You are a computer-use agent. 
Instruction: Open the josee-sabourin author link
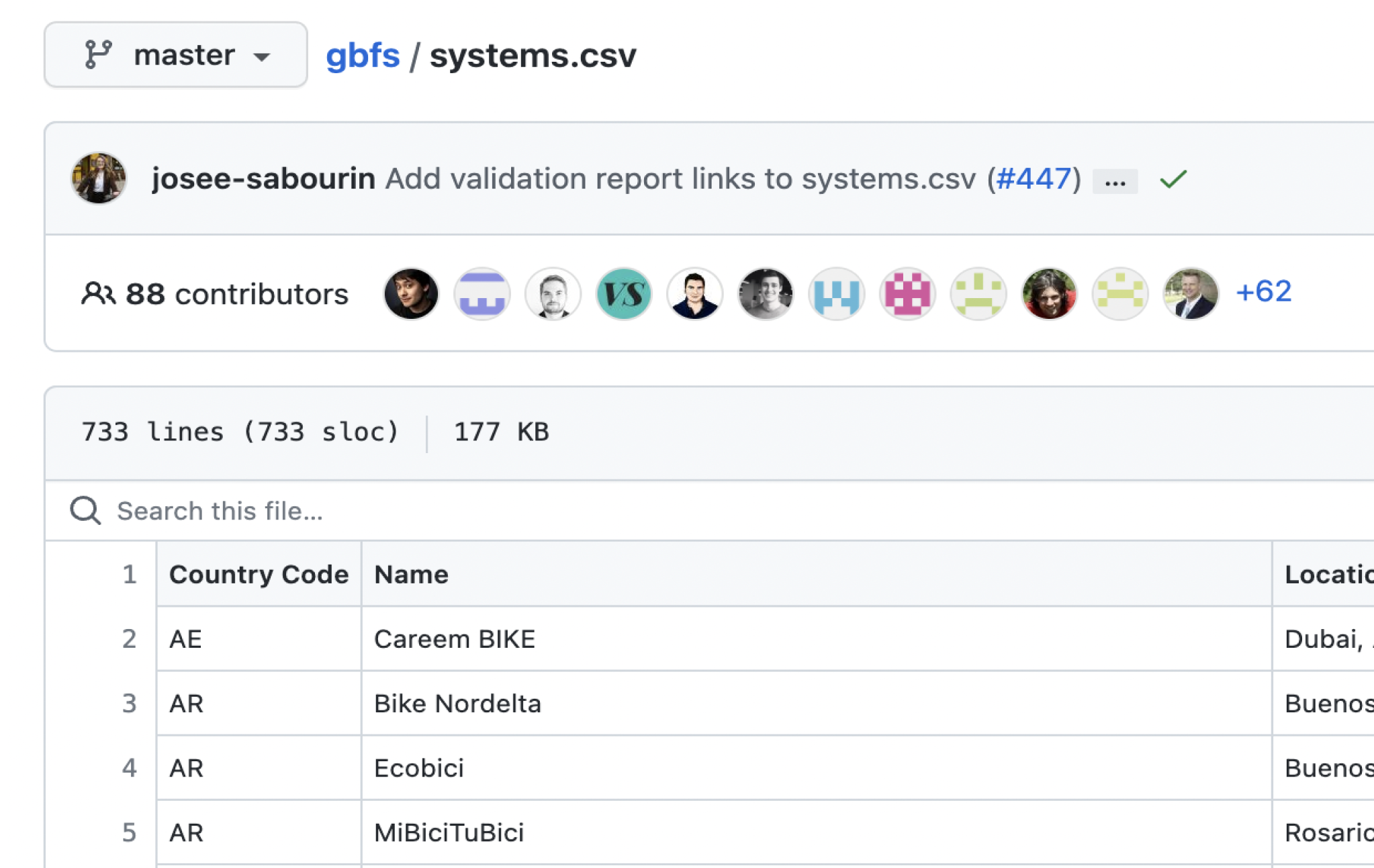[x=263, y=179]
